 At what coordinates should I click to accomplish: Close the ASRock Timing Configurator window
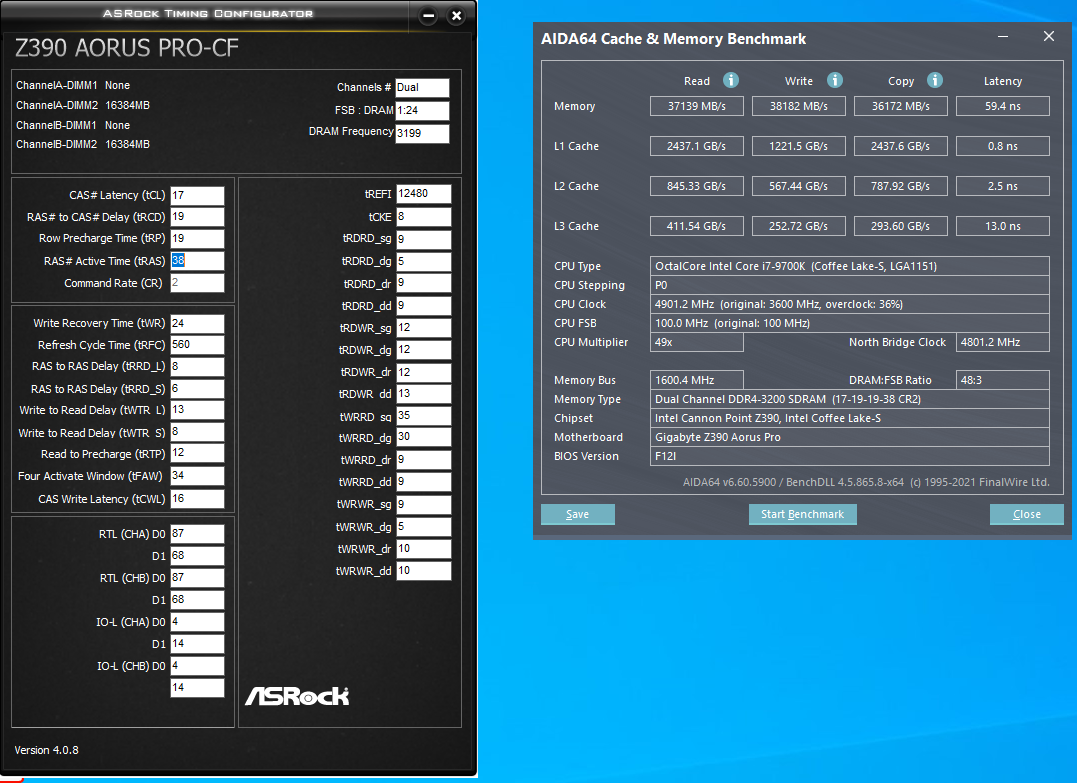456,16
